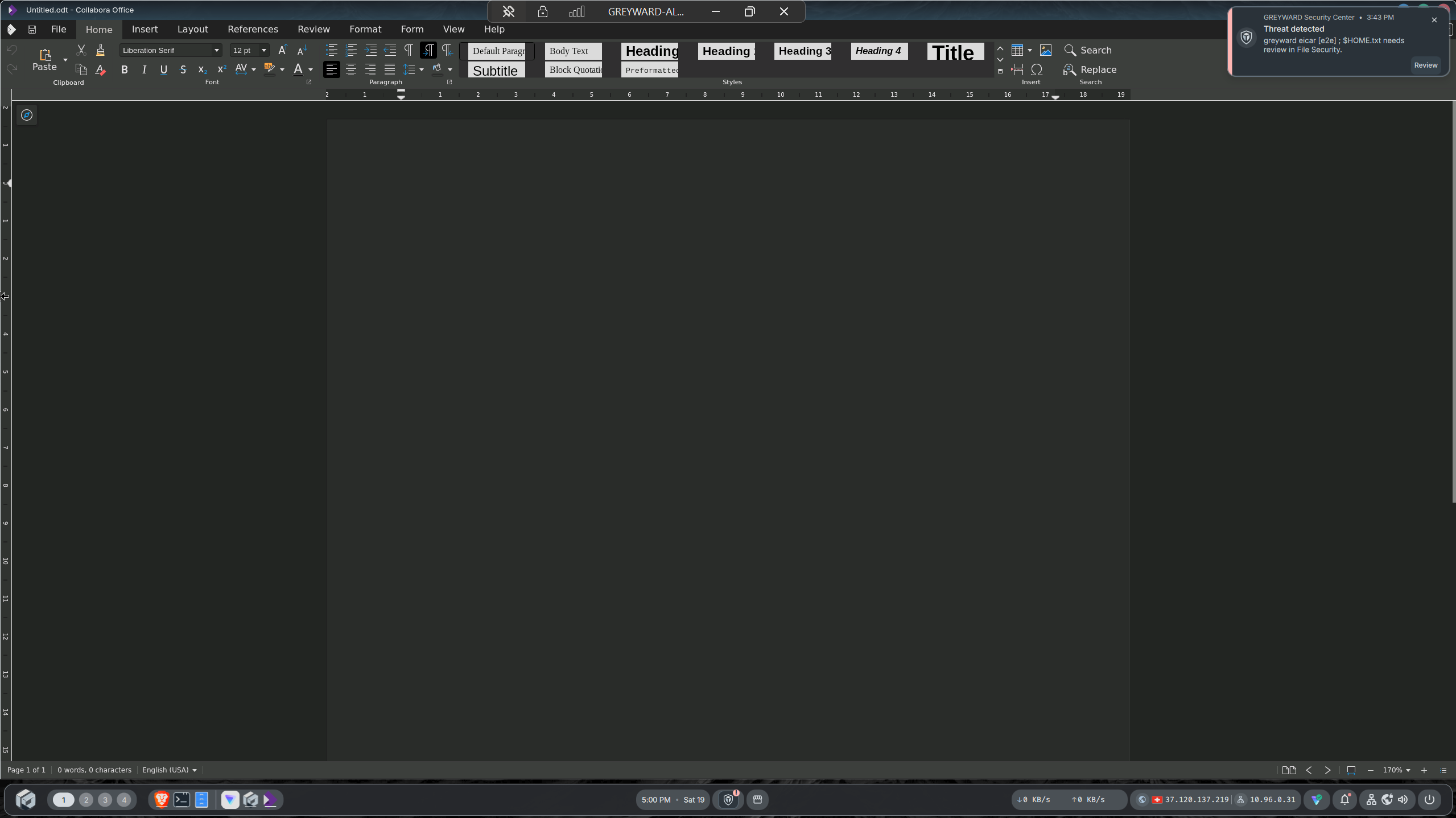Screen dimensions: 1456x818
Task: Apply the Title paragraph style
Action: tap(956, 52)
